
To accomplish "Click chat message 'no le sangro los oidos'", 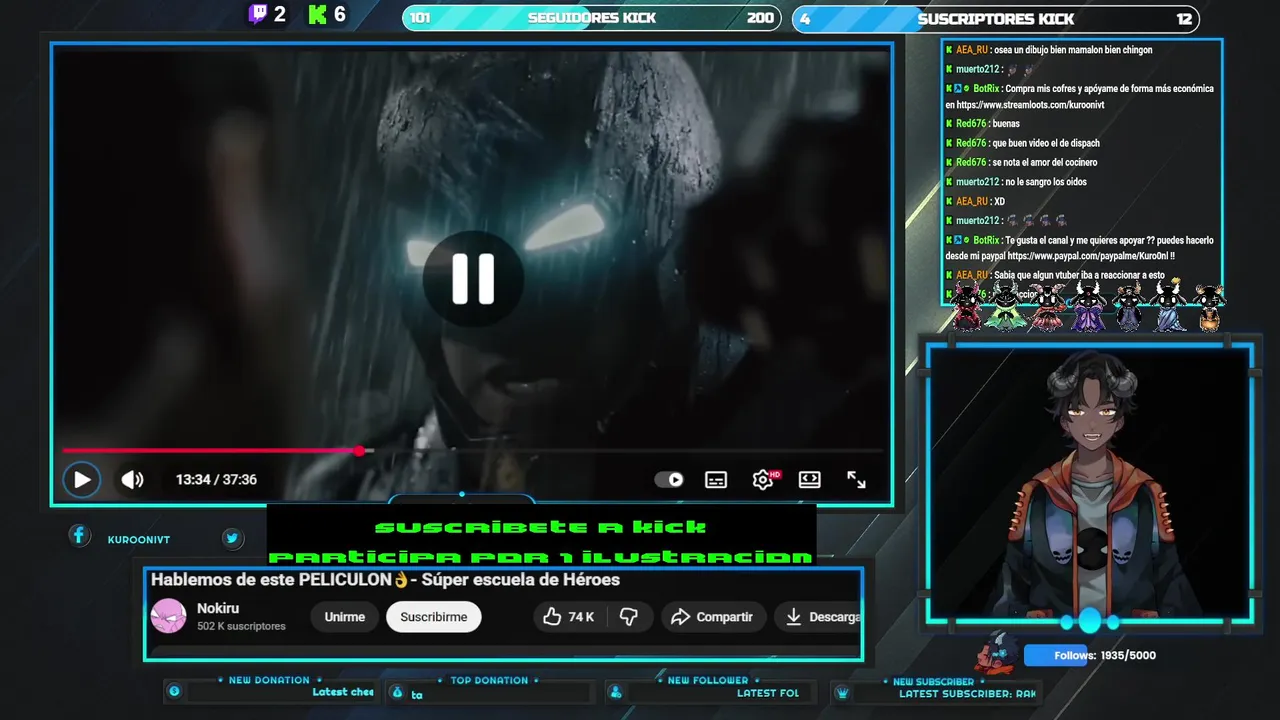I will click(1046, 182).
